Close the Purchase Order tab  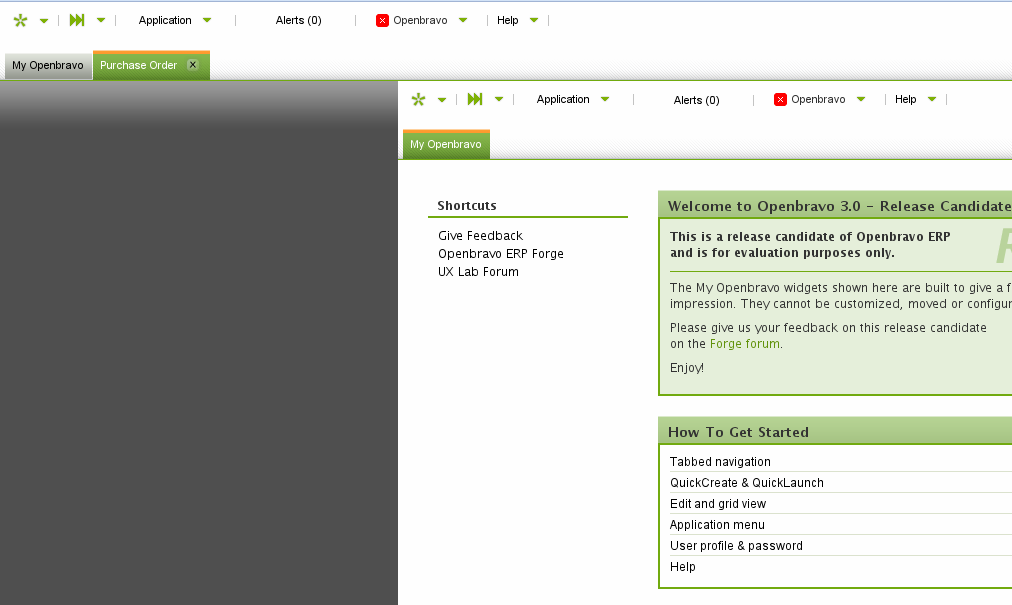(x=193, y=65)
